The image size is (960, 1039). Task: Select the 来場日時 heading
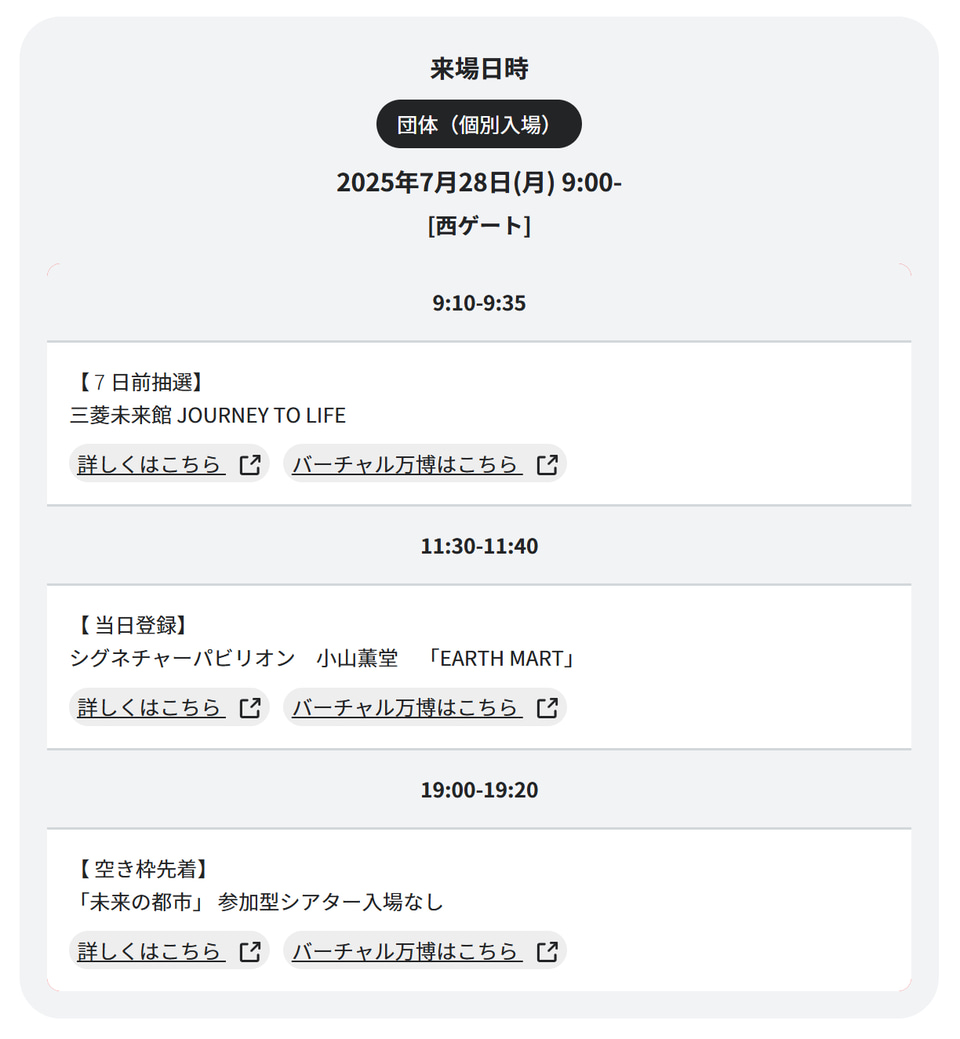coord(479,68)
